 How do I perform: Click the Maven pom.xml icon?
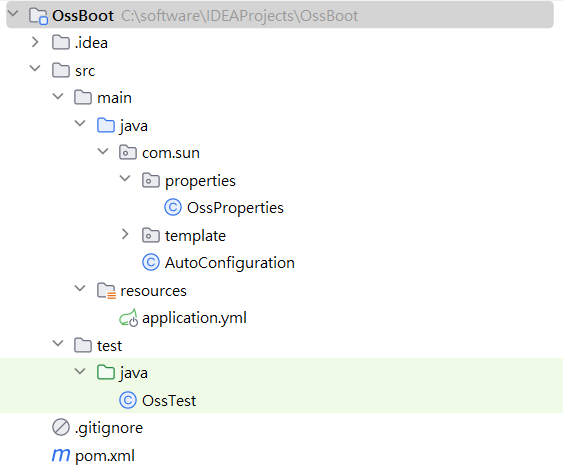click(61, 455)
